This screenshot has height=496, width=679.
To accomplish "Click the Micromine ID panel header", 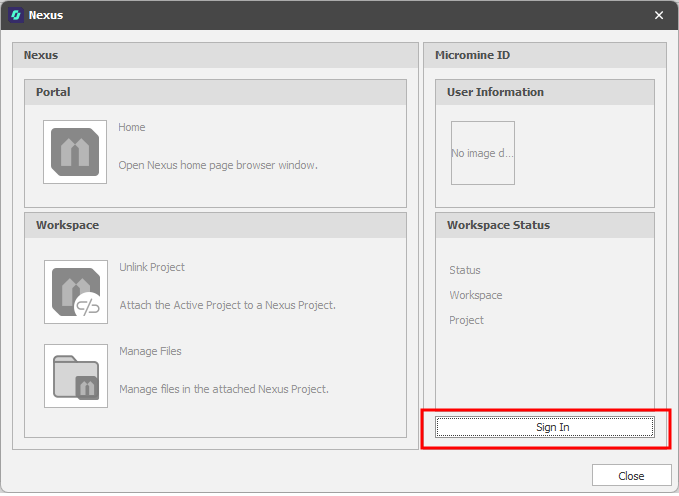I will click(545, 55).
